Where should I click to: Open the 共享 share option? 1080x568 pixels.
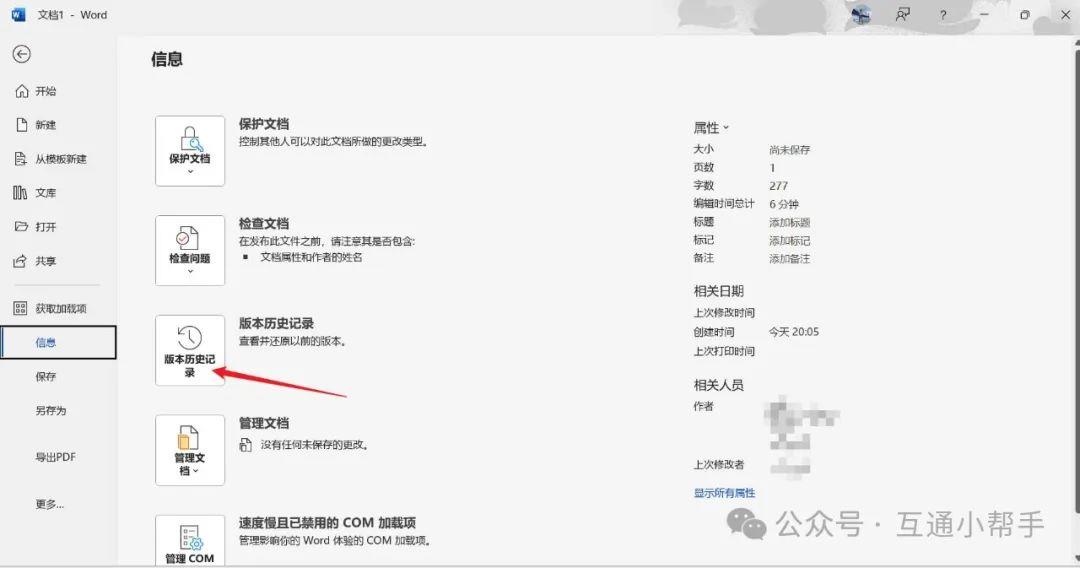tap(46, 261)
